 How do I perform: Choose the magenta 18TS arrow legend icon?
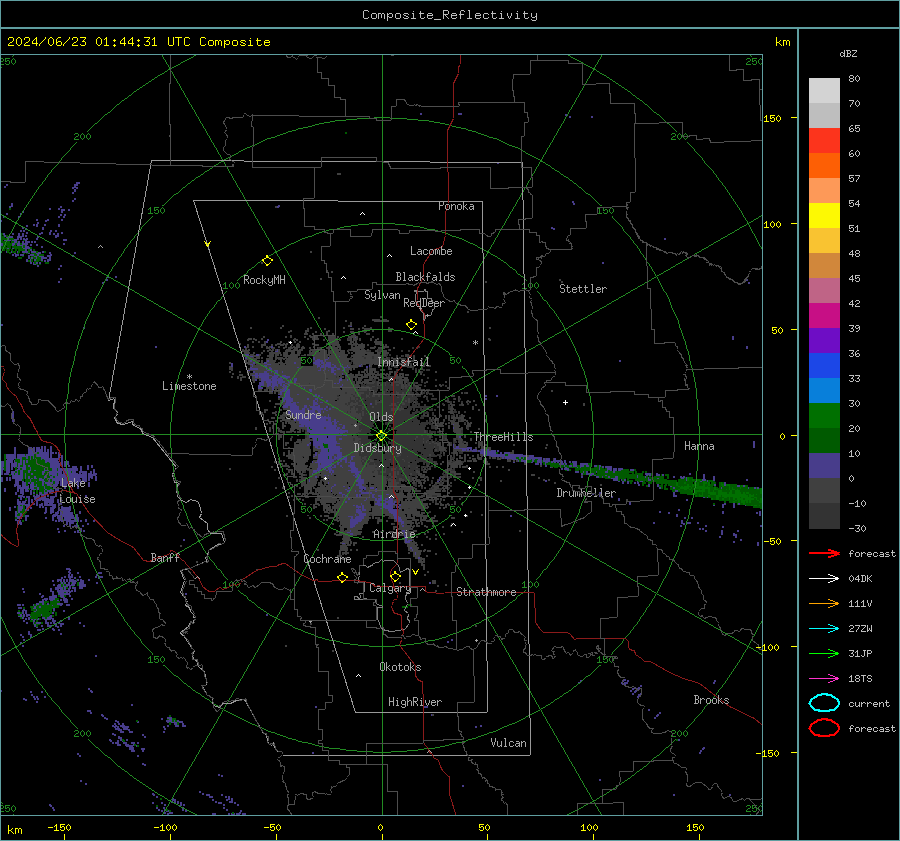click(824, 678)
